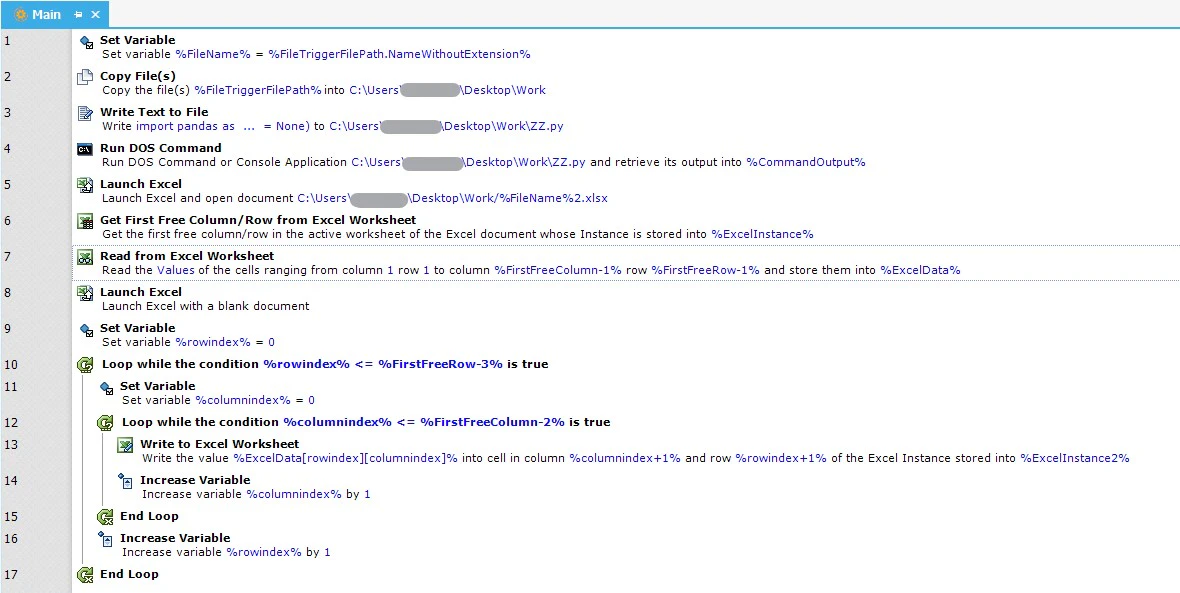1180x593 pixels.
Task: Click the Set Variable icon on line 1
Action: [x=86, y=43]
